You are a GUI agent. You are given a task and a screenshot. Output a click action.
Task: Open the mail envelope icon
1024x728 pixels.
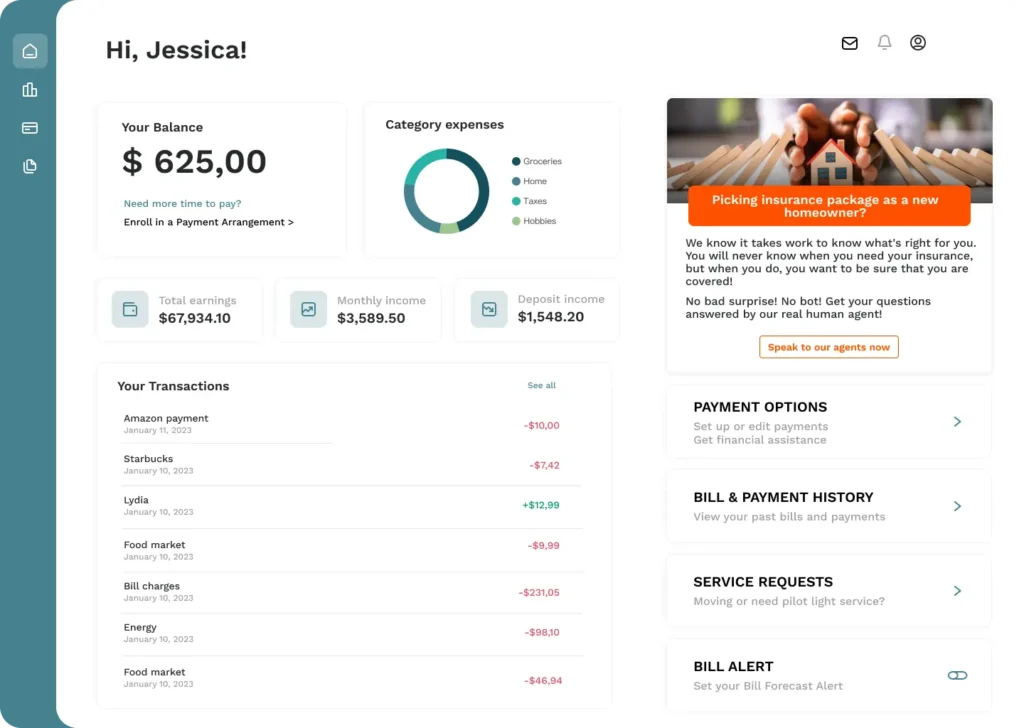click(850, 43)
